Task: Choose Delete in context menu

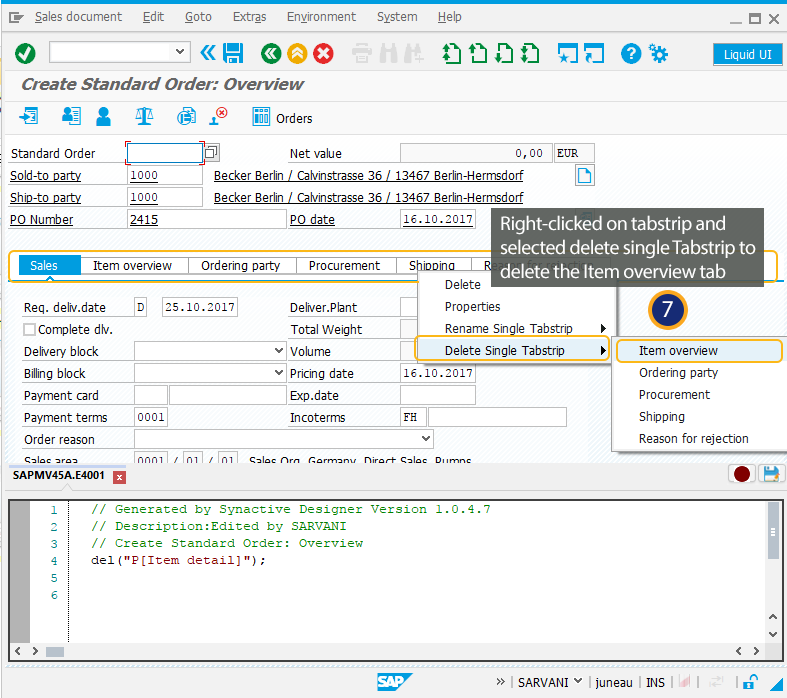Action: [463, 285]
